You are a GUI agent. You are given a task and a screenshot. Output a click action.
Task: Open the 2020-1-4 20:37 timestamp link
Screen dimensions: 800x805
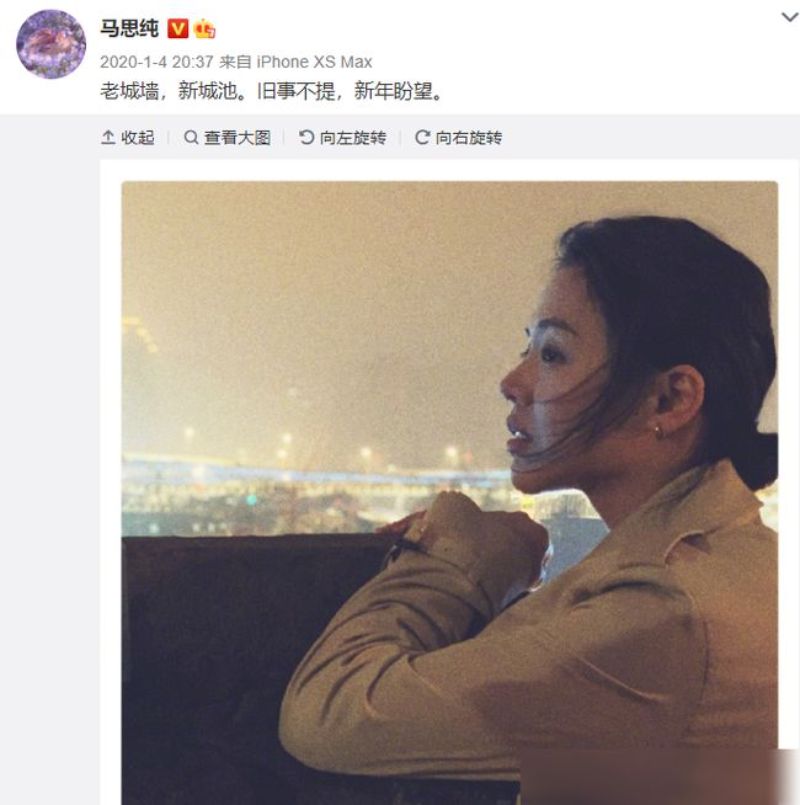[x=156, y=62]
